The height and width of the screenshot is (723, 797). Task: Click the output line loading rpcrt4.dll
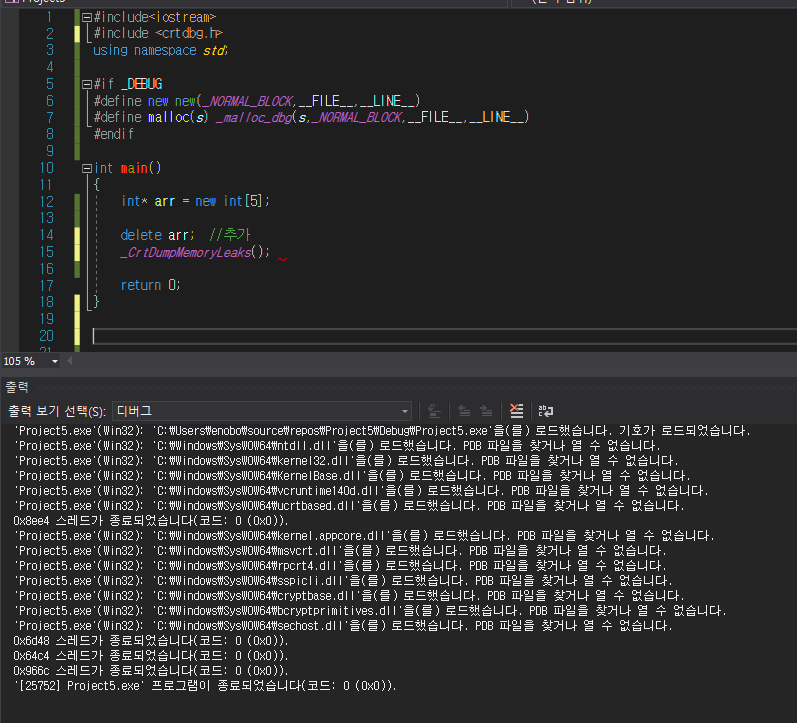click(x=340, y=566)
